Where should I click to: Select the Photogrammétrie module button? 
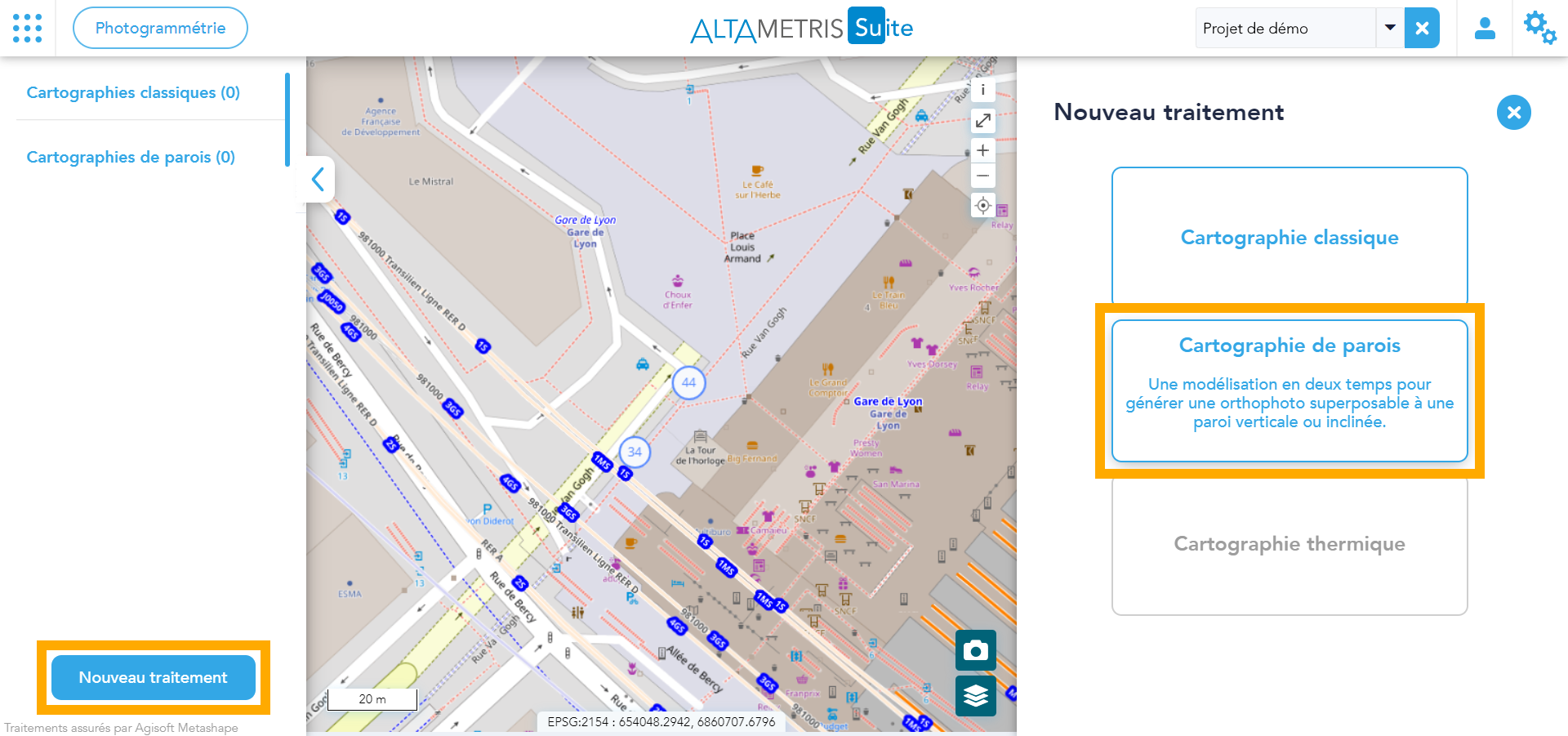click(x=160, y=28)
